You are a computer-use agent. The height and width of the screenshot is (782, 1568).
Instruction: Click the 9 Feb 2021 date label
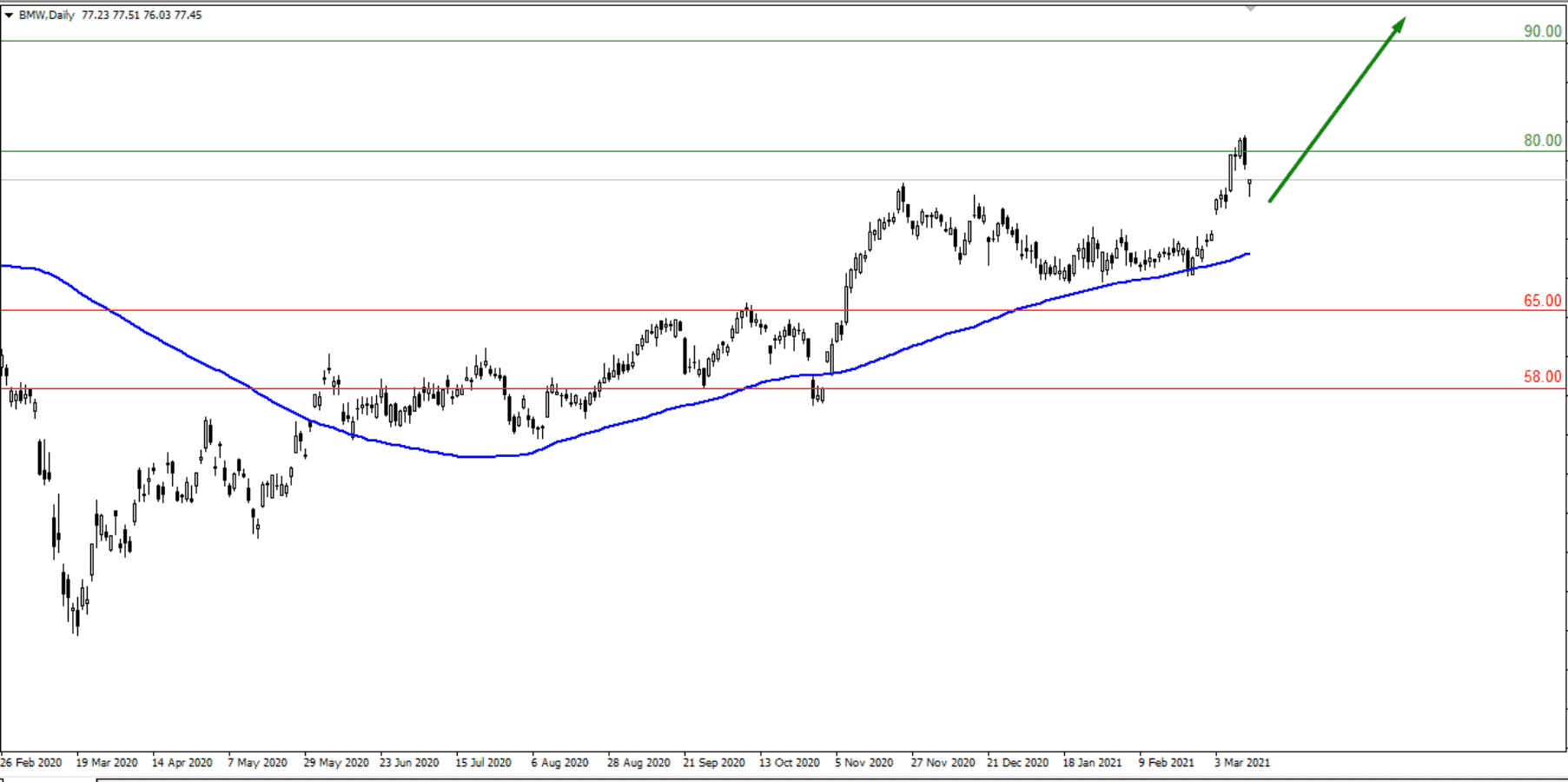[1166, 762]
